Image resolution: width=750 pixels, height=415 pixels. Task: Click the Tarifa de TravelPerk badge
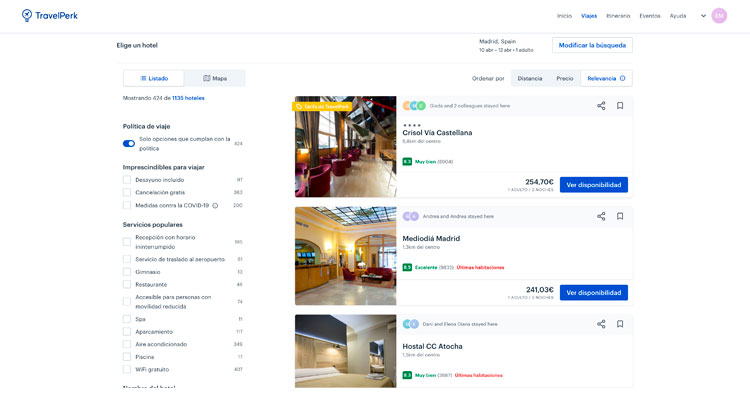click(322, 106)
